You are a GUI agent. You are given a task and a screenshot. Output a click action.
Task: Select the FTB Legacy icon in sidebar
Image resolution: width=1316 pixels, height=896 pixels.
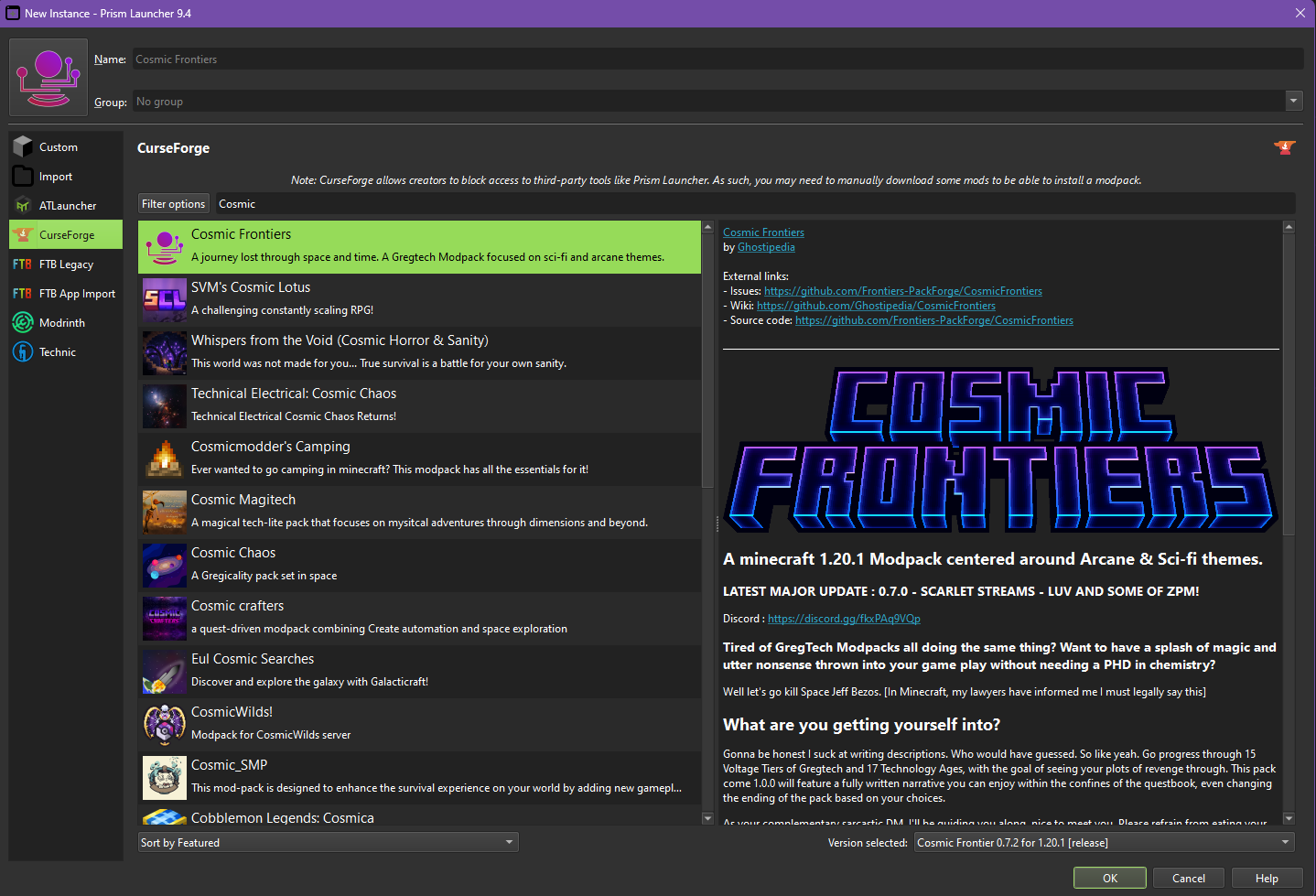23,264
